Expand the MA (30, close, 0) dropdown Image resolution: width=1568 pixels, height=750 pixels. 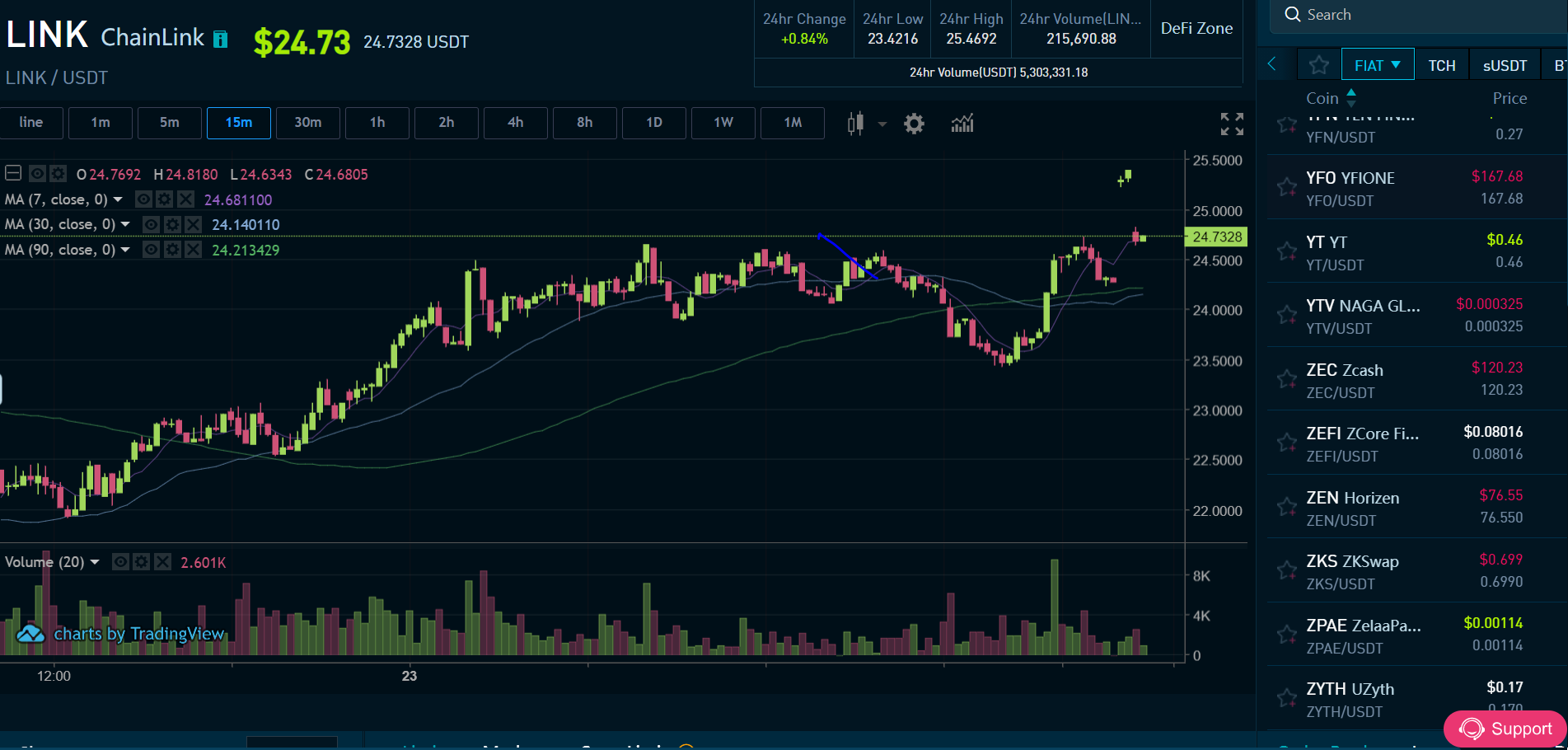[125, 224]
